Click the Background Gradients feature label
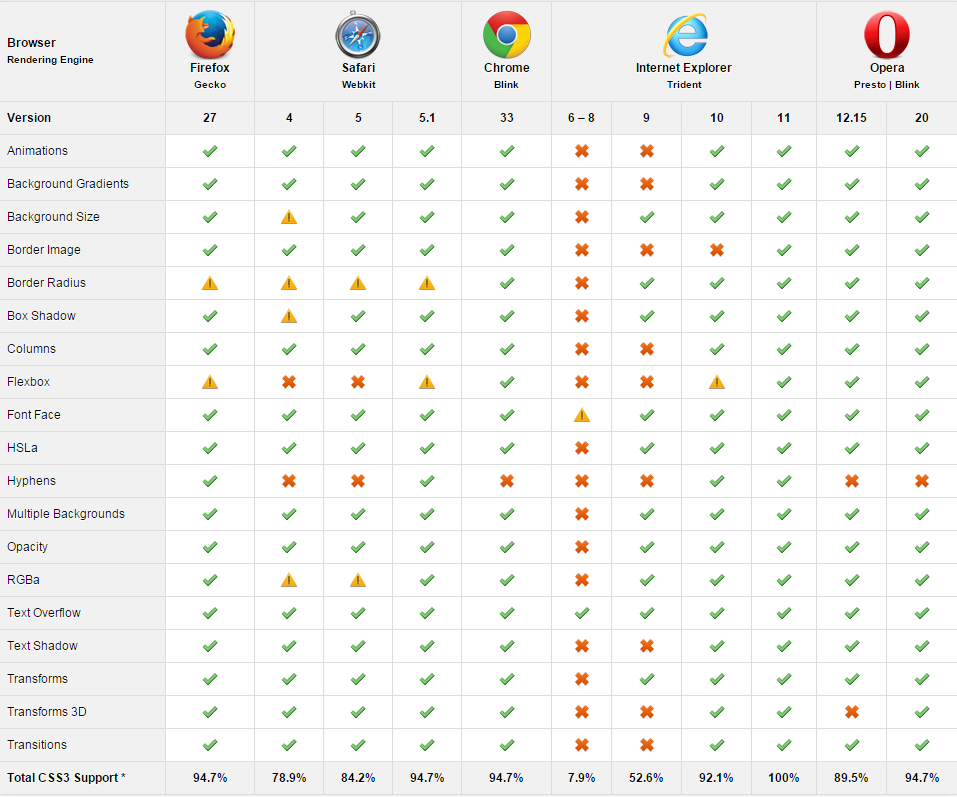The height and width of the screenshot is (797, 957). tap(68, 184)
